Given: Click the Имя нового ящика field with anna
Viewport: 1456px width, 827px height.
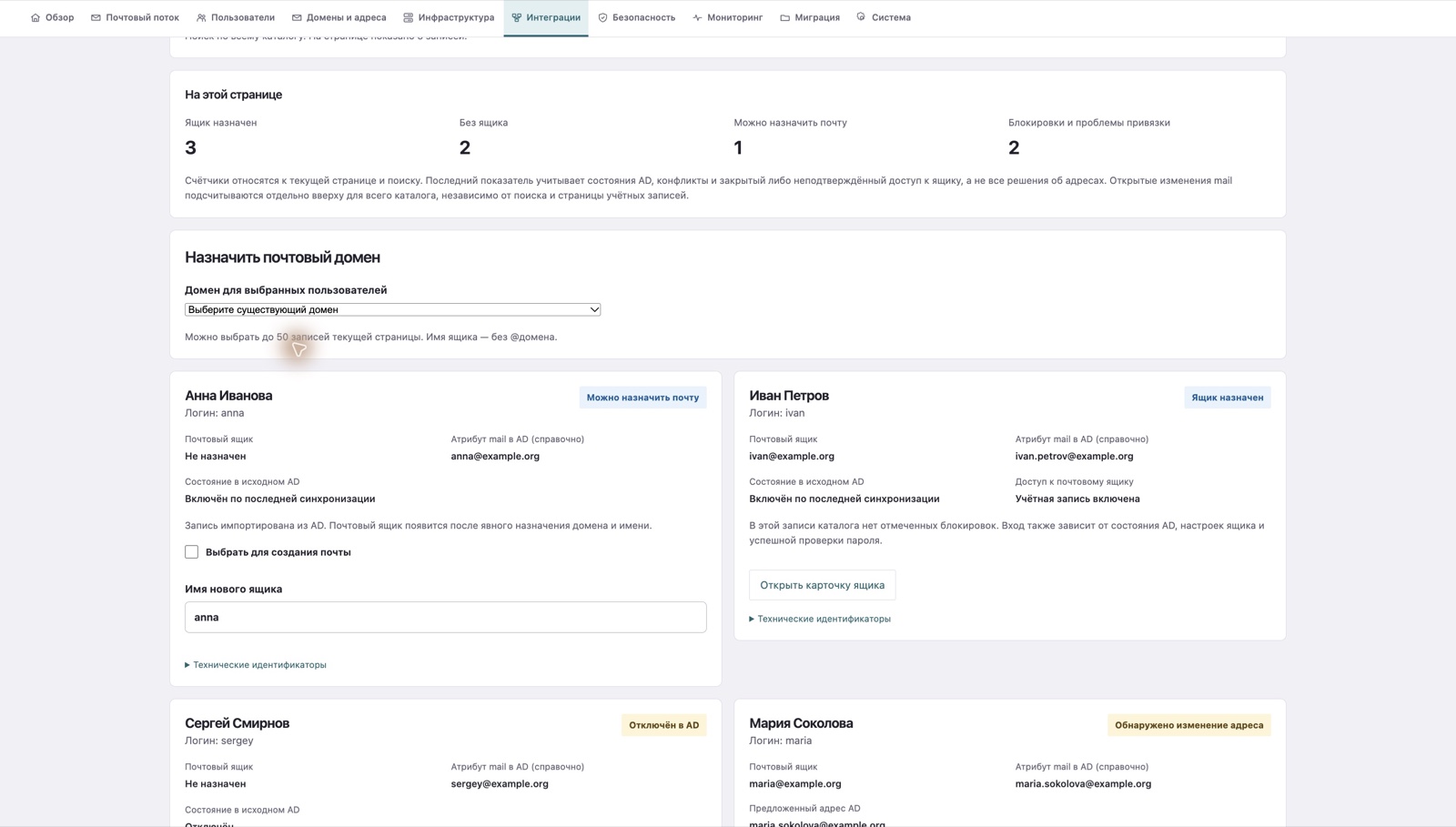Looking at the screenshot, I should 446,617.
